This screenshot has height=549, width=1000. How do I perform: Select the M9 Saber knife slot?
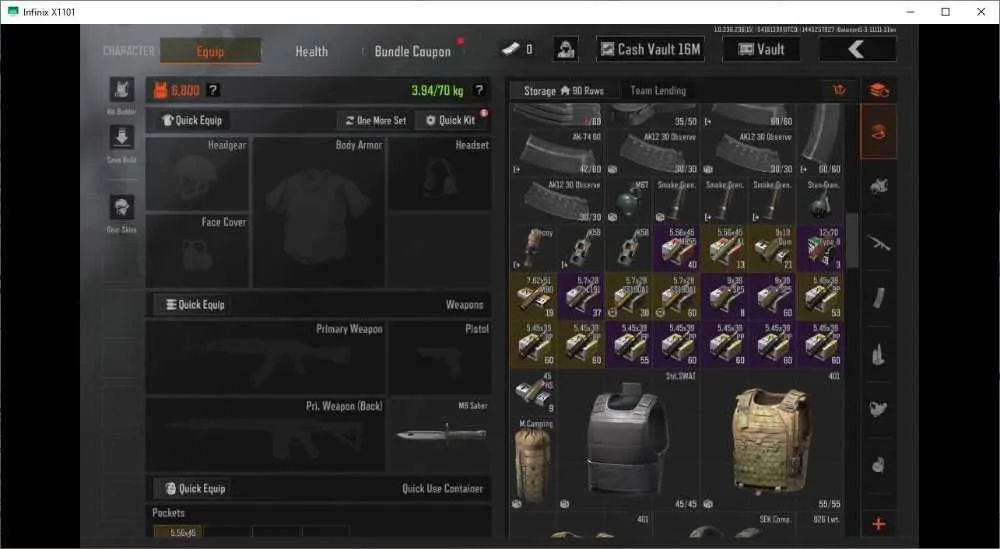point(439,435)
